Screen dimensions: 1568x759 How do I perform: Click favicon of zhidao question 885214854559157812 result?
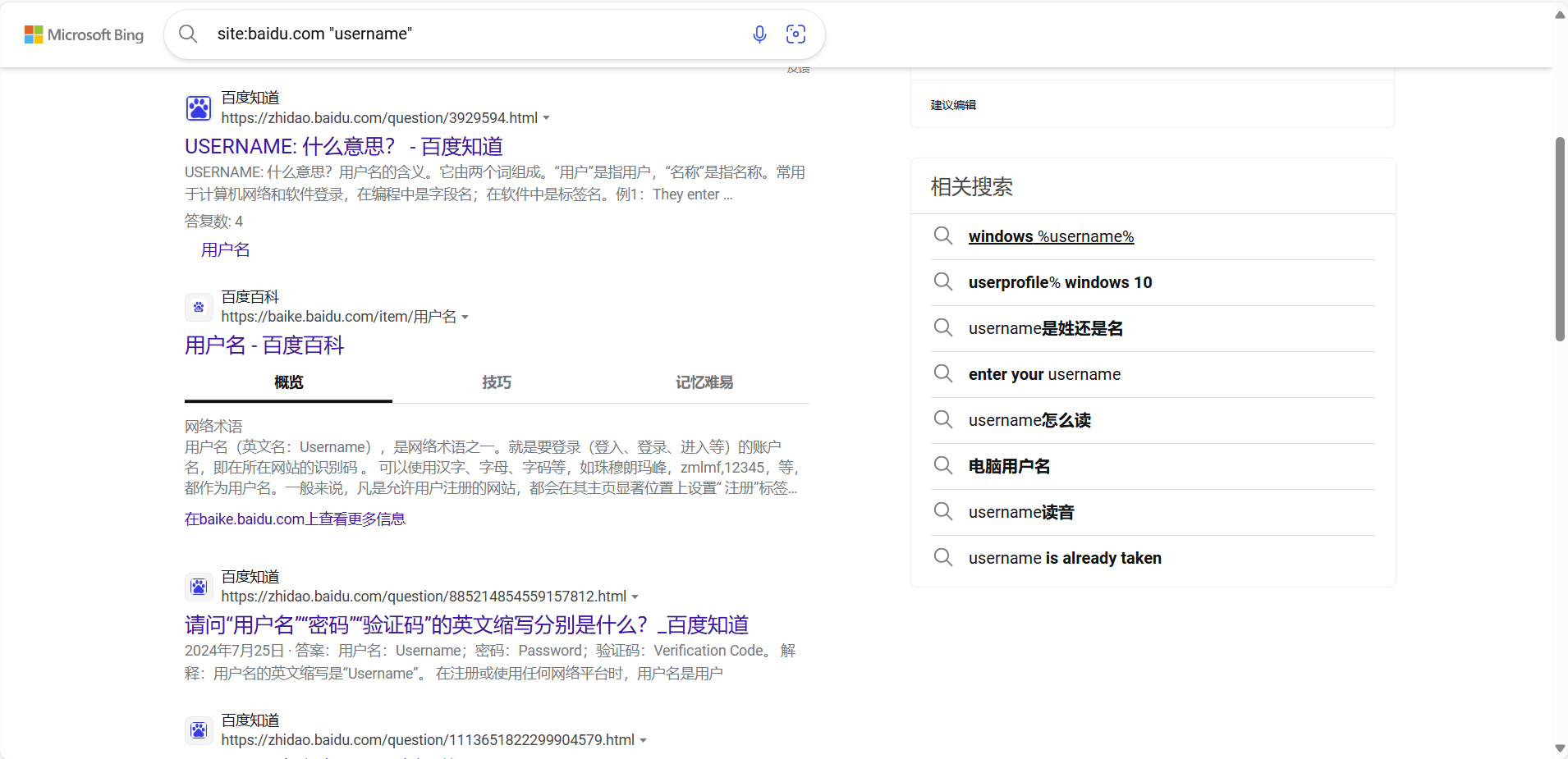[199, 587]
